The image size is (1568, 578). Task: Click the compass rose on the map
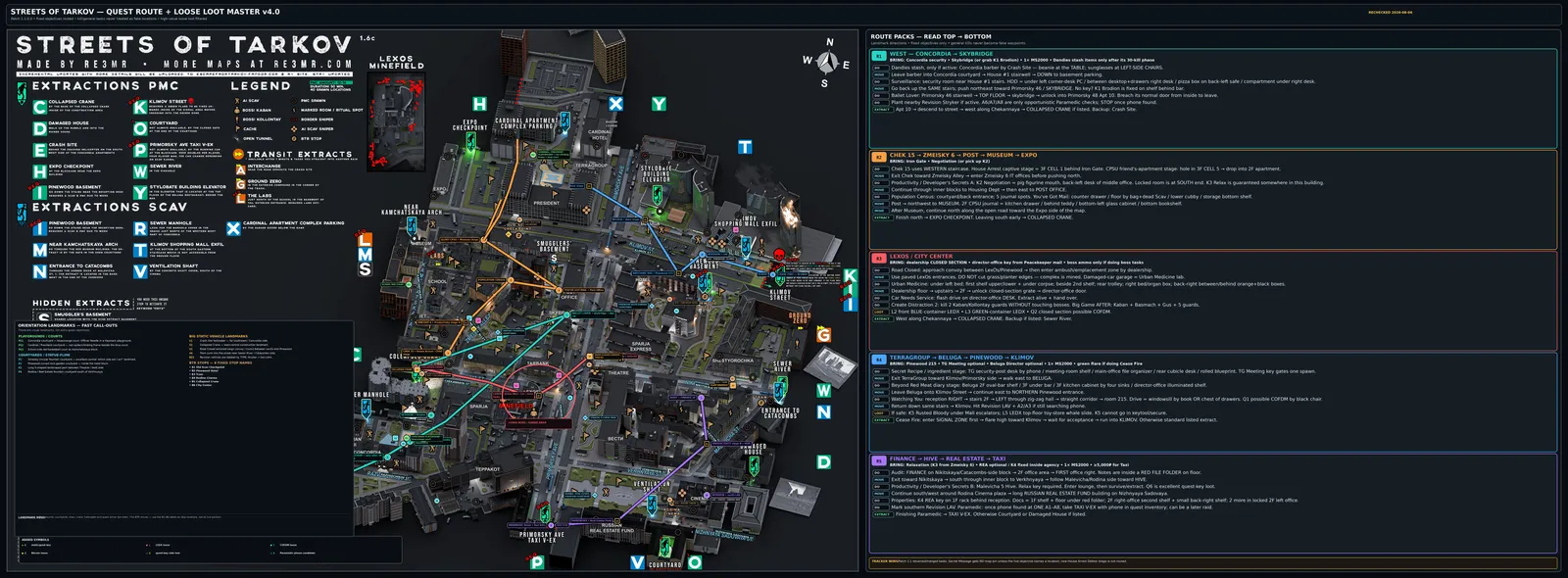click(x=826, y=63)
